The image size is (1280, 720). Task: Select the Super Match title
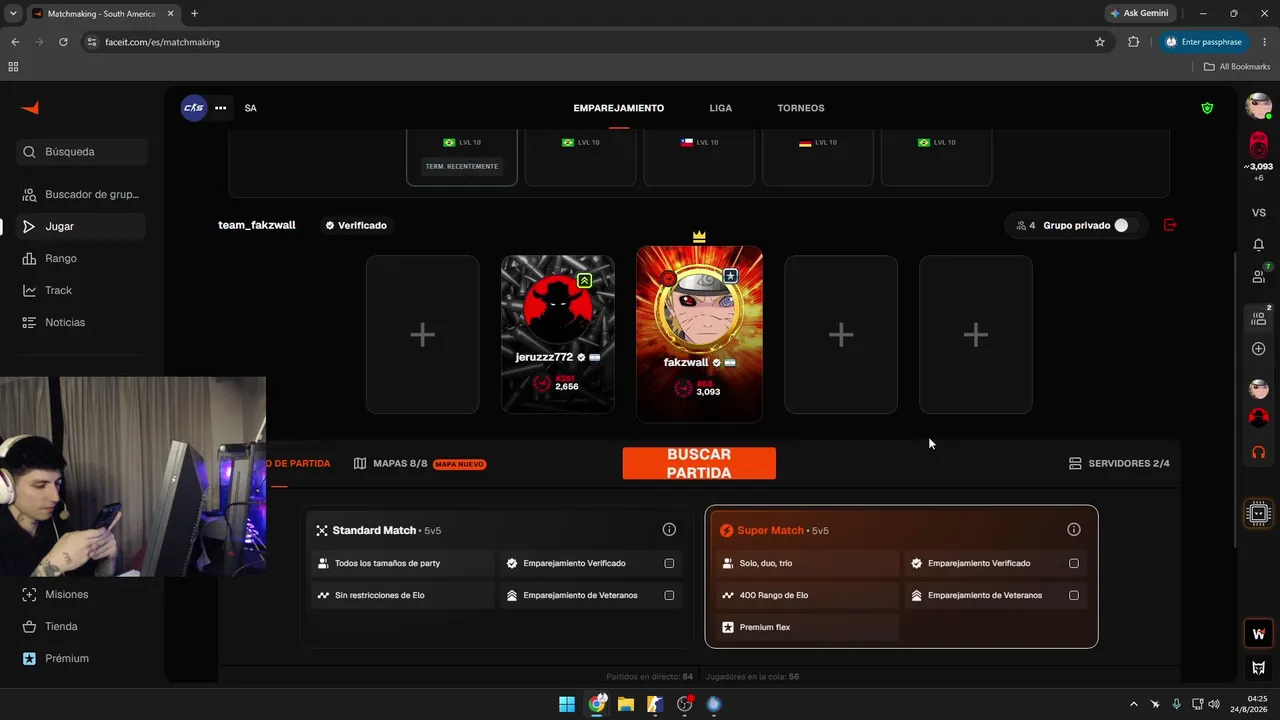(770, 530)
